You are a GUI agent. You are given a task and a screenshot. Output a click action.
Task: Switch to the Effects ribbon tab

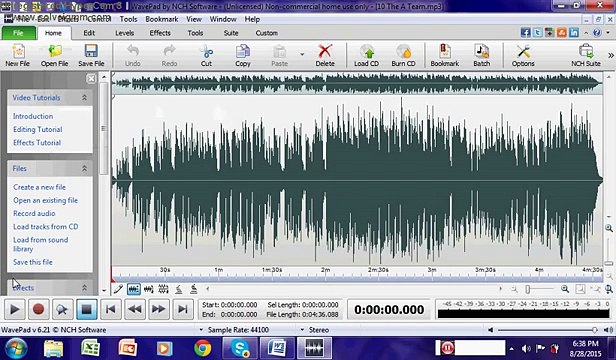(x=160, y=33)
